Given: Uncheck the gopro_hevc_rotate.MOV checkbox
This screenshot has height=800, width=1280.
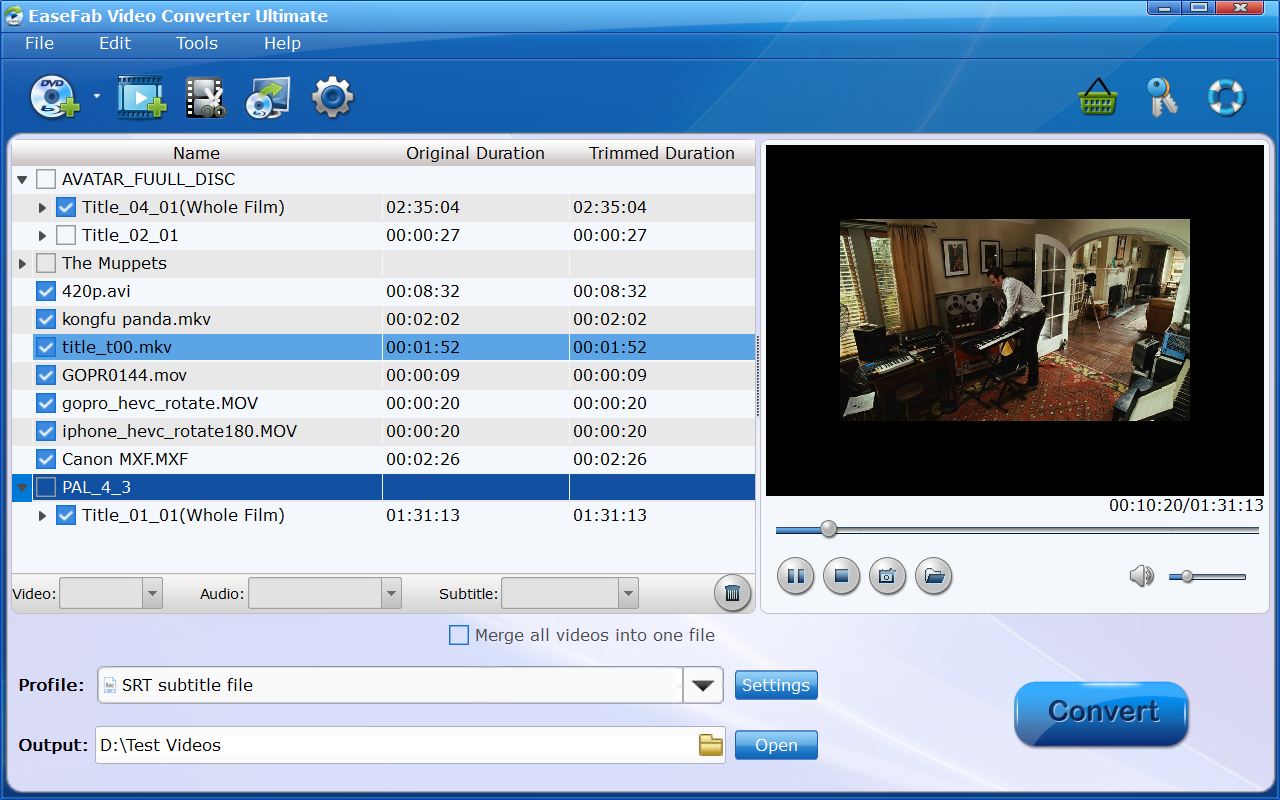Looking at the screenshot, I should (46, 403).
